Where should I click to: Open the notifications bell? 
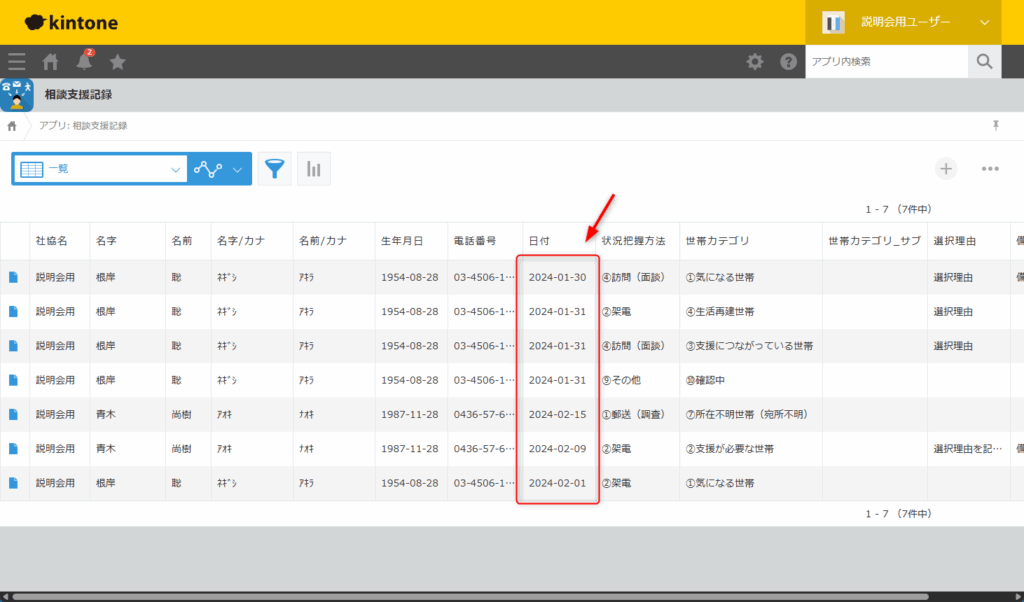pyautogui.click(x=84, y=62)
